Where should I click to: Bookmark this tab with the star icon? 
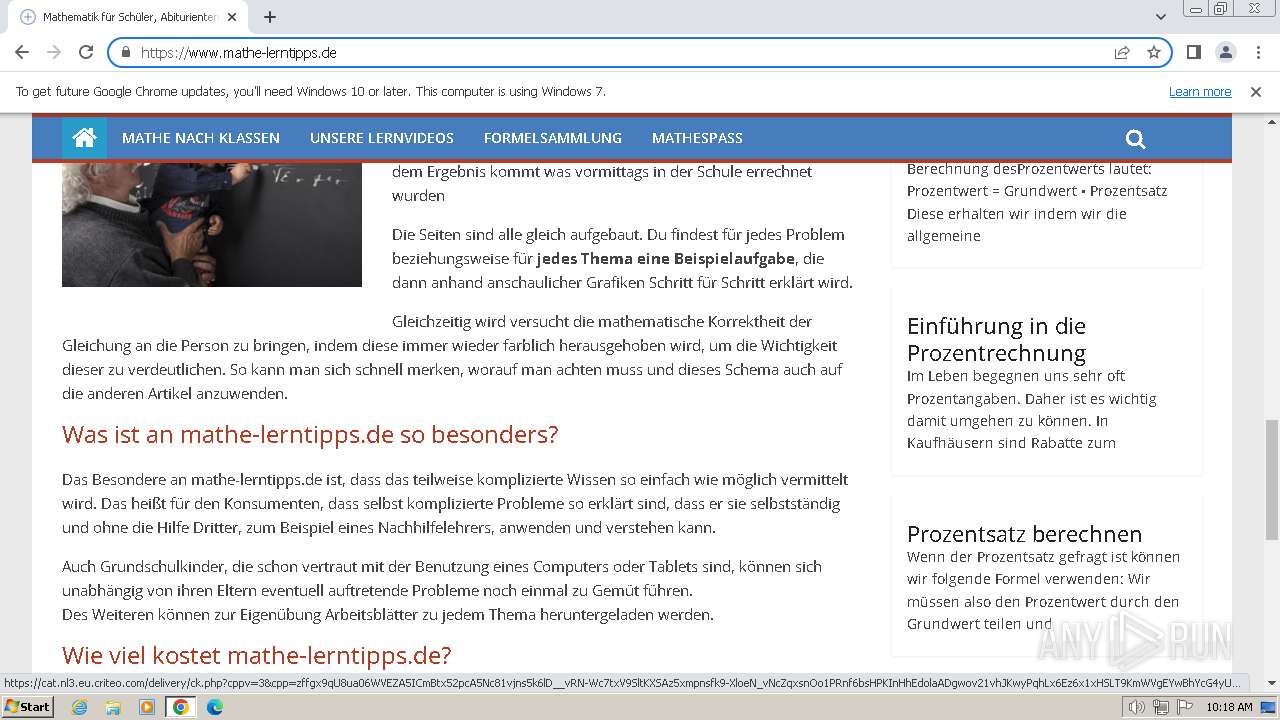(1154, 52)
